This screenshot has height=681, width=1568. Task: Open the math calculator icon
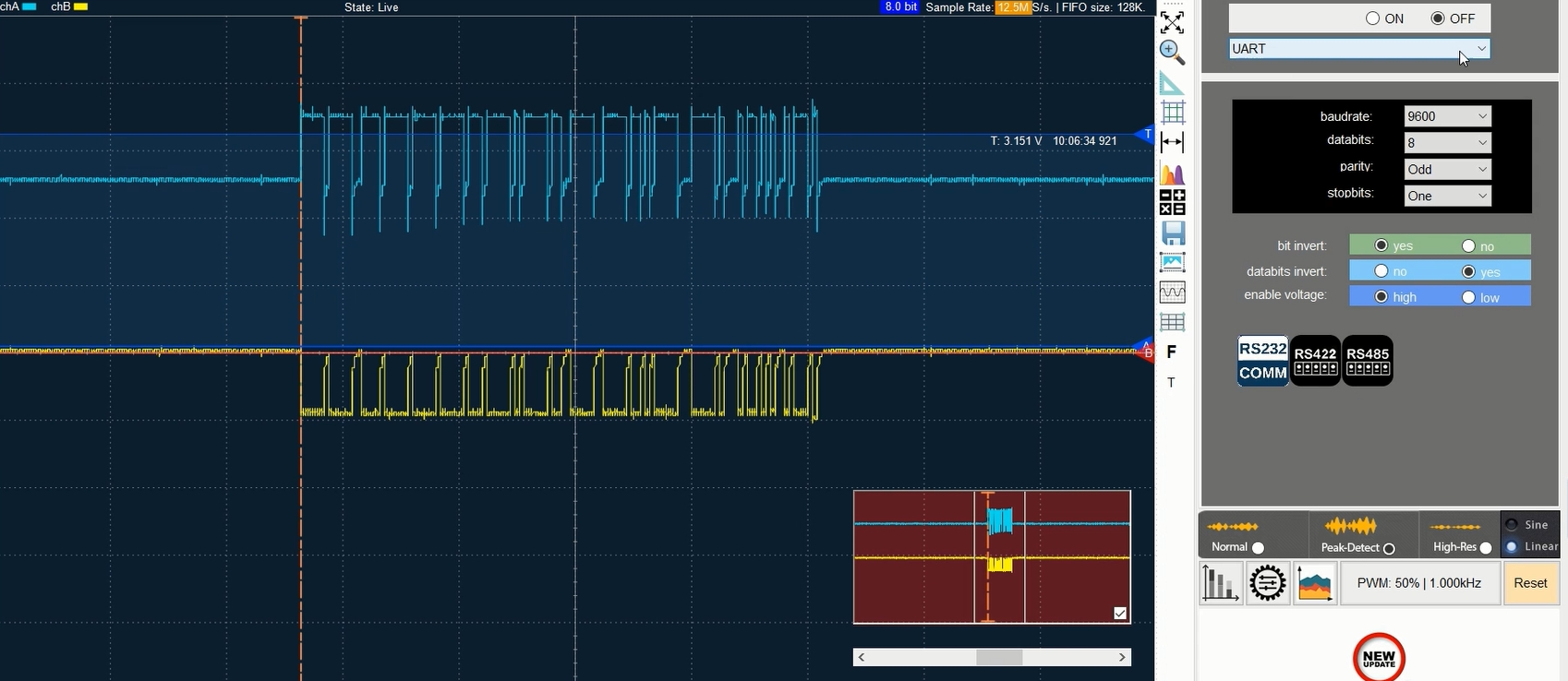pos(1172,202)
